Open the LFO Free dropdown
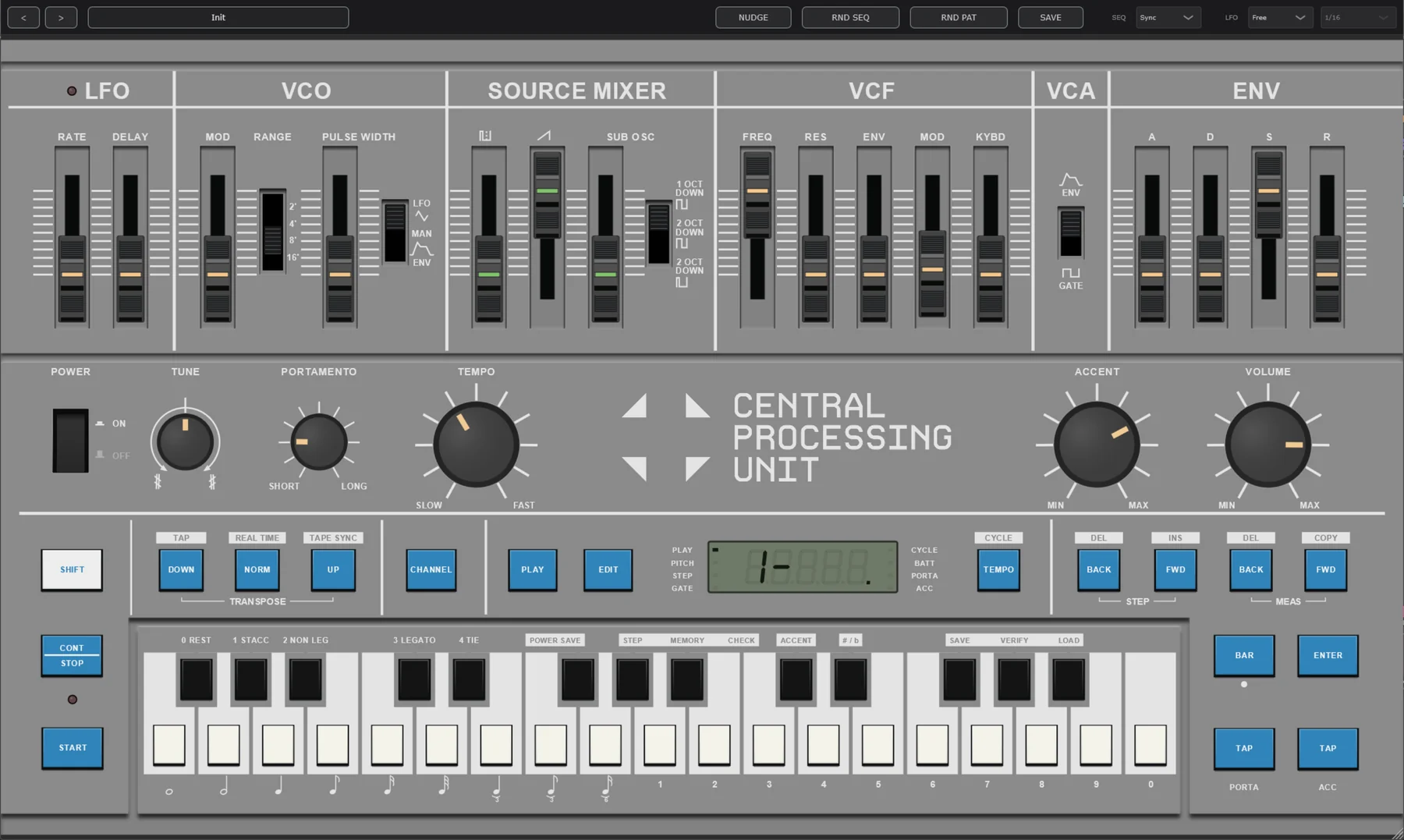Image resolution: width=1404 pixels, height=840 pixels. pos(1279,17)
